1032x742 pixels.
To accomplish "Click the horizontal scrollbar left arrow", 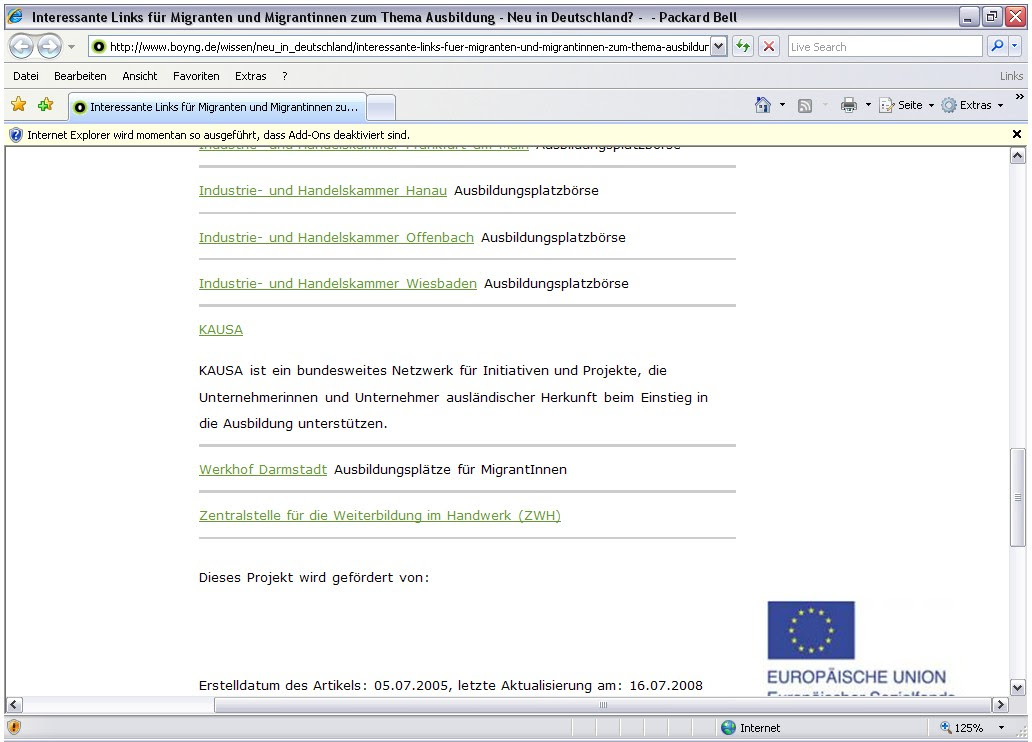I will (14, 704).
